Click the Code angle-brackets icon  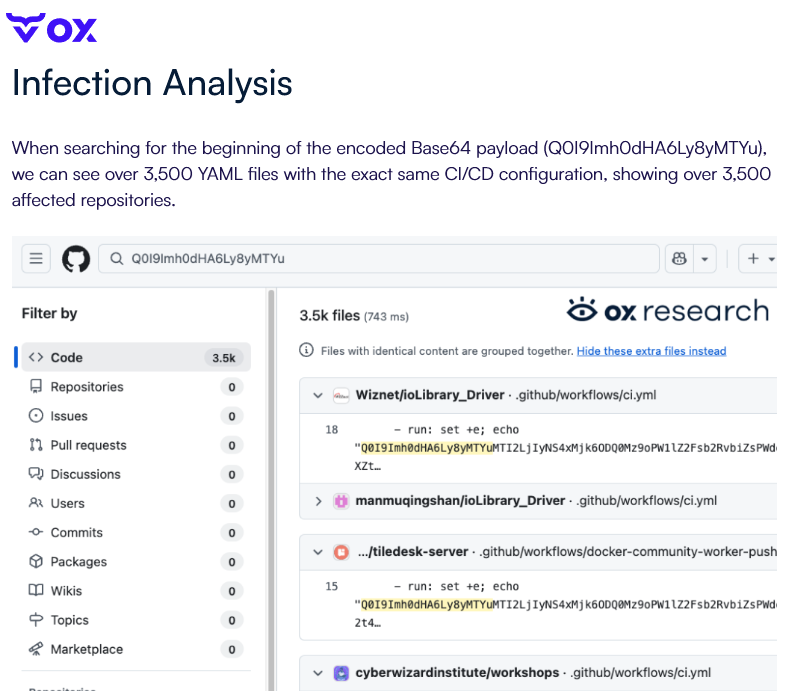coord(36,357)
